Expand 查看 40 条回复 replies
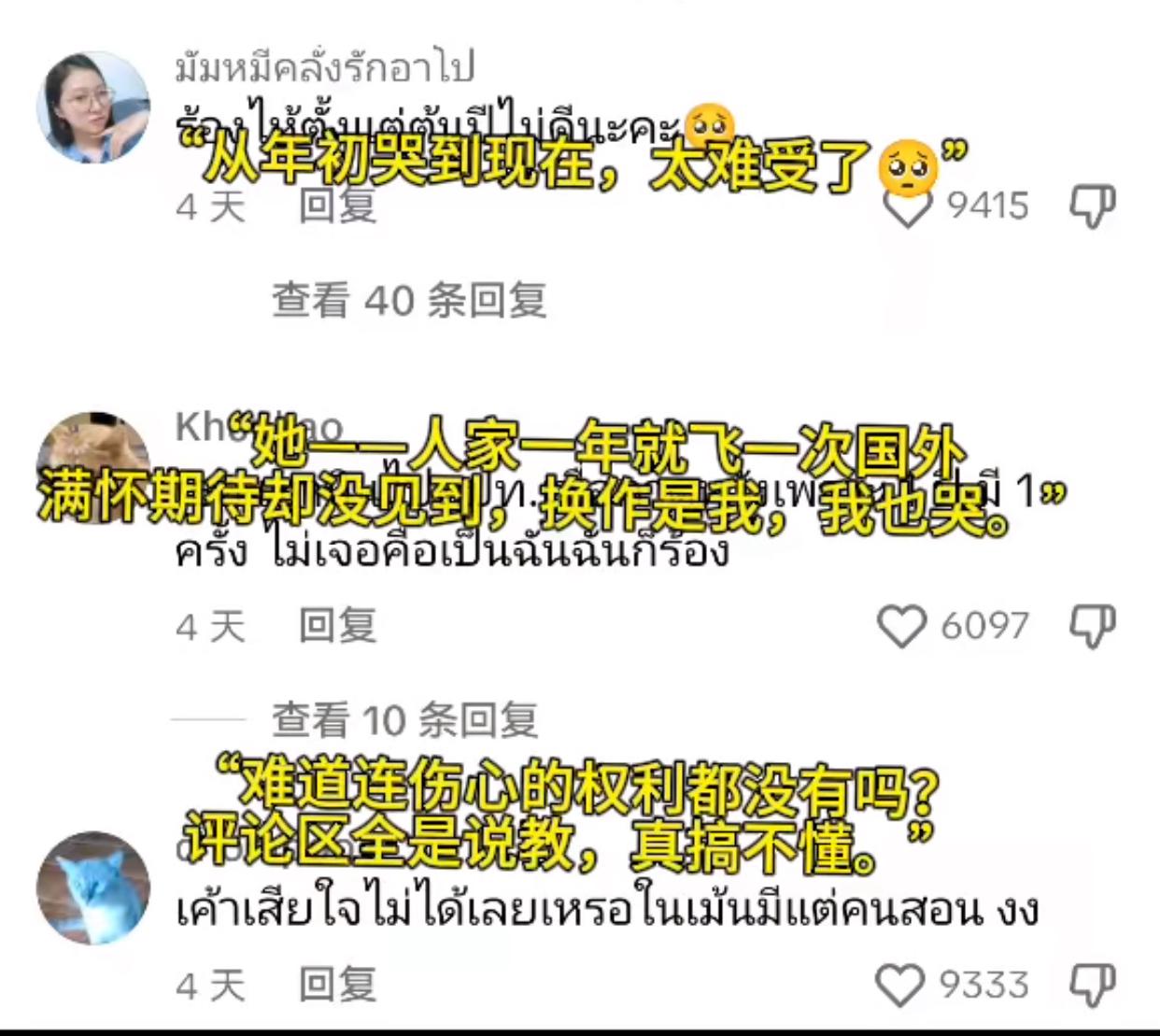 point(409,300)
